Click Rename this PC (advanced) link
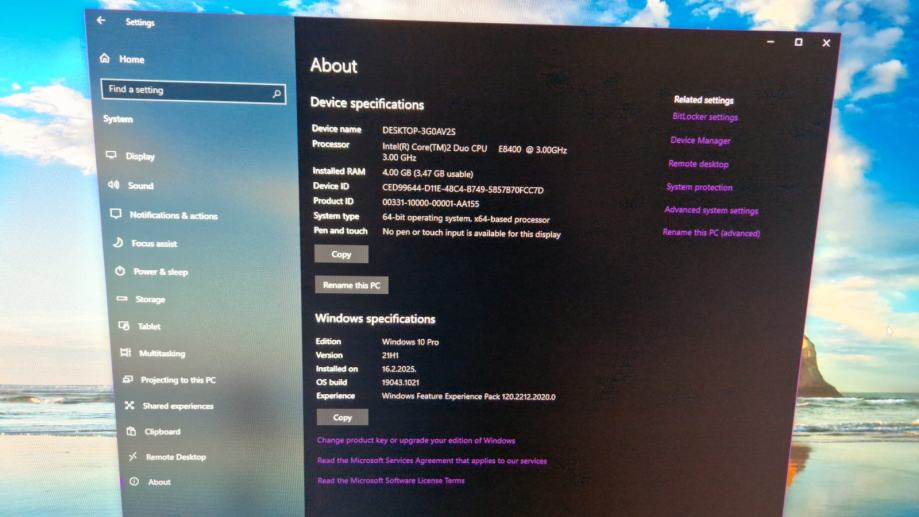 711,233
